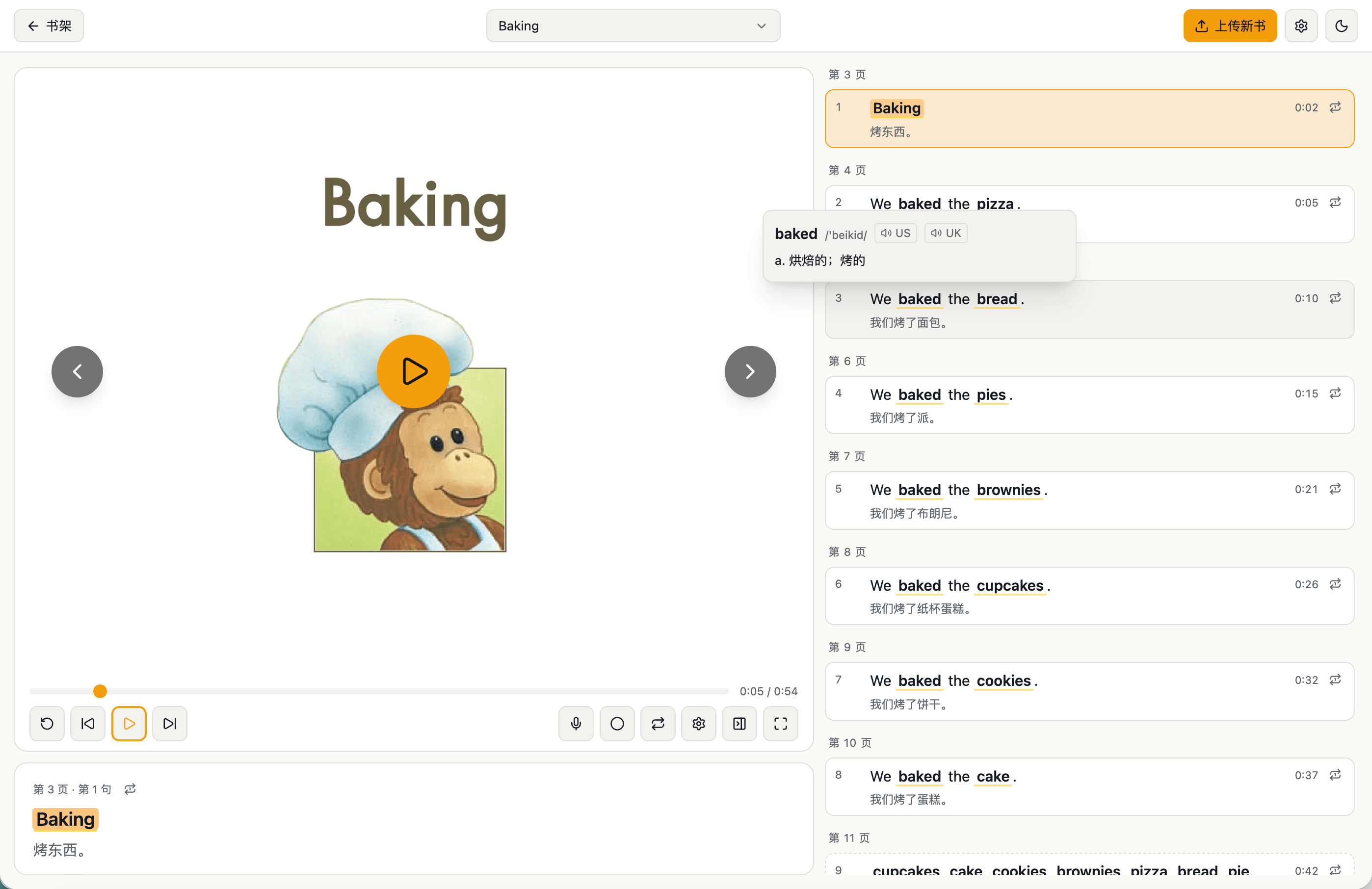This screenshot has width=1372, height=889.
Task: Loop sentence We baked the pies
Action: coord(1335,393)
